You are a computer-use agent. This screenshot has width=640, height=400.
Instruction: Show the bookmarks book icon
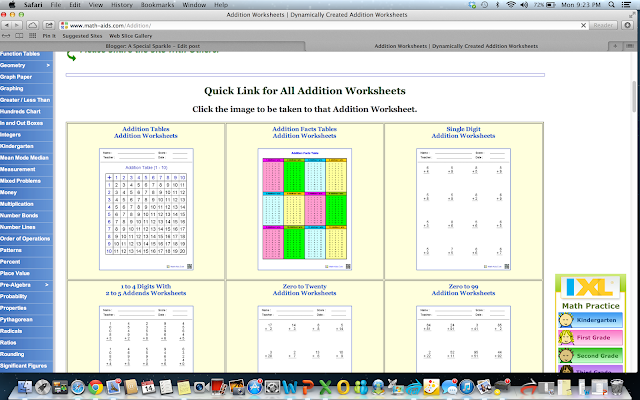19,36
